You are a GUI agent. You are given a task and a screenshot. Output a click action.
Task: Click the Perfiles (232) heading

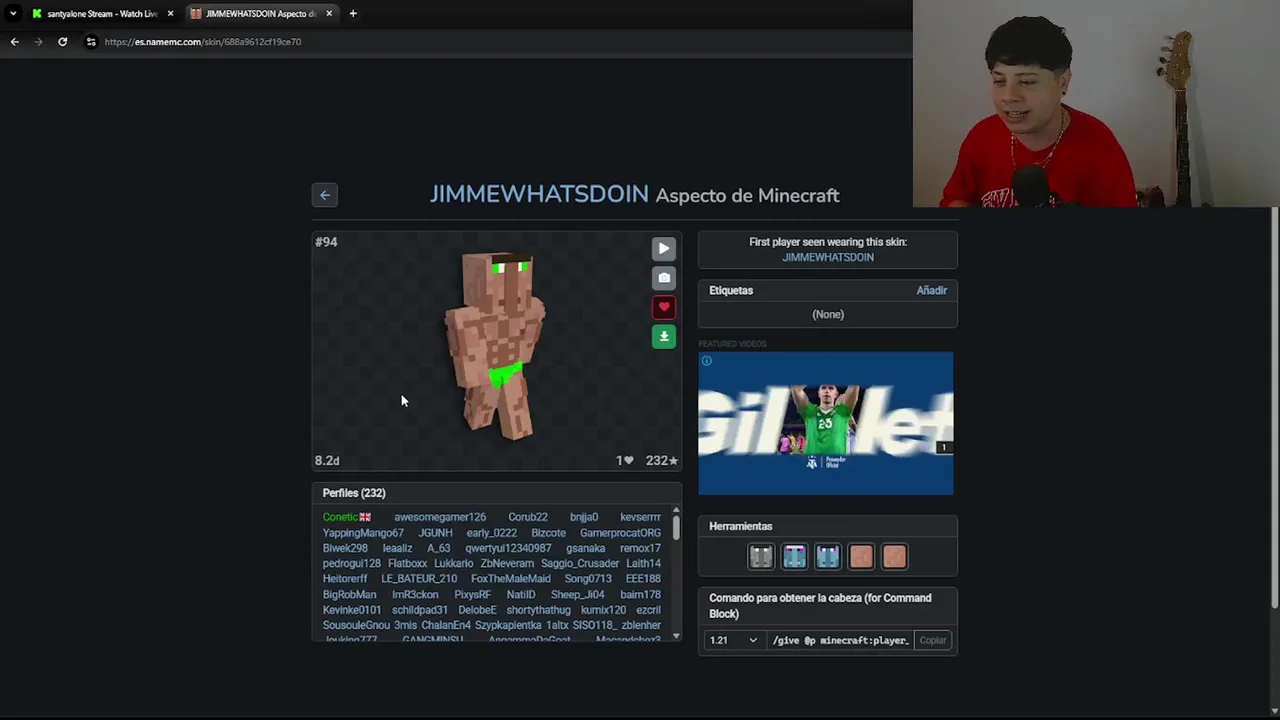[x=354, y=493]
